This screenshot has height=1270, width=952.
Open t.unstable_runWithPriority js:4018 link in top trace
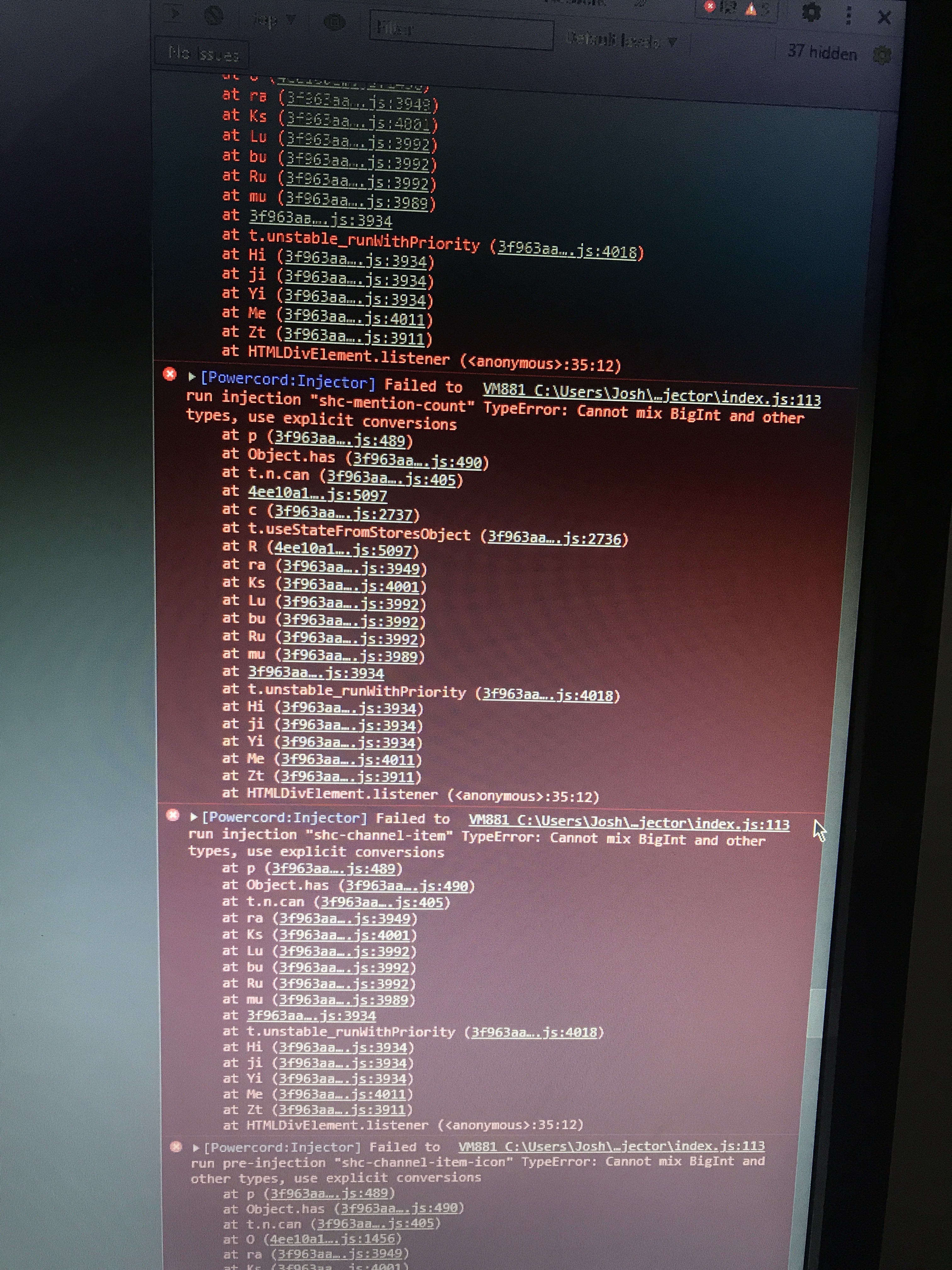pyautogui.click(x=567, y=250)
